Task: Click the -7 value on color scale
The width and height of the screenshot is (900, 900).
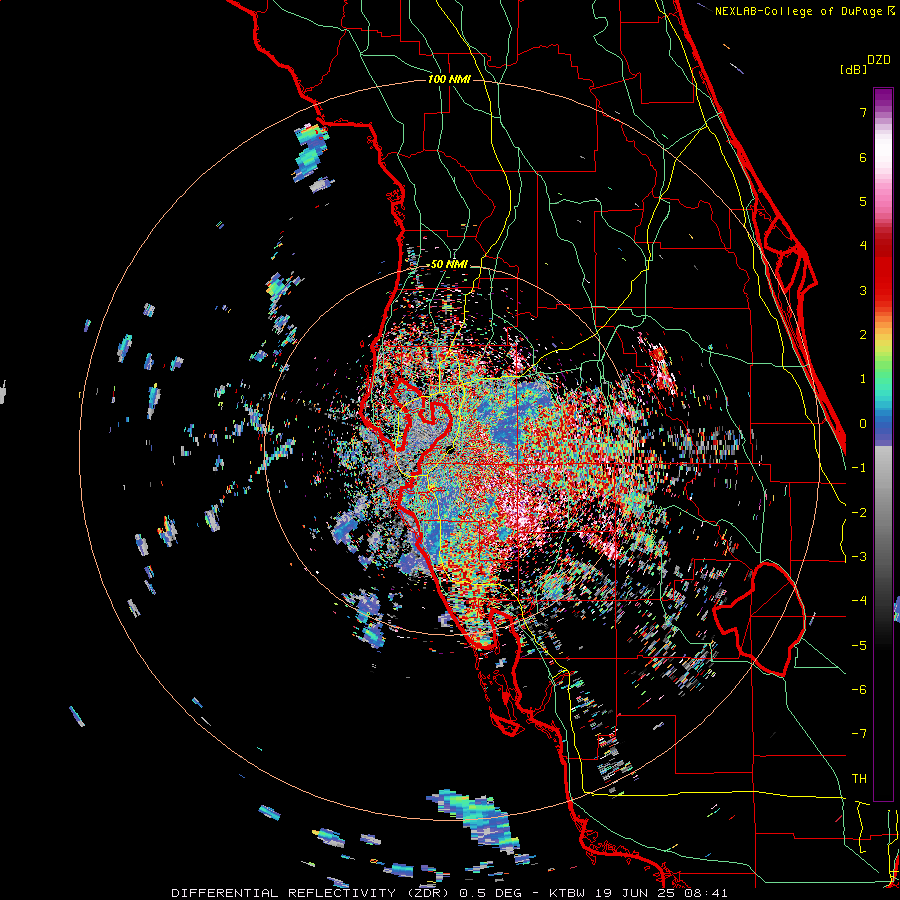Action: [x=859, y=734]
